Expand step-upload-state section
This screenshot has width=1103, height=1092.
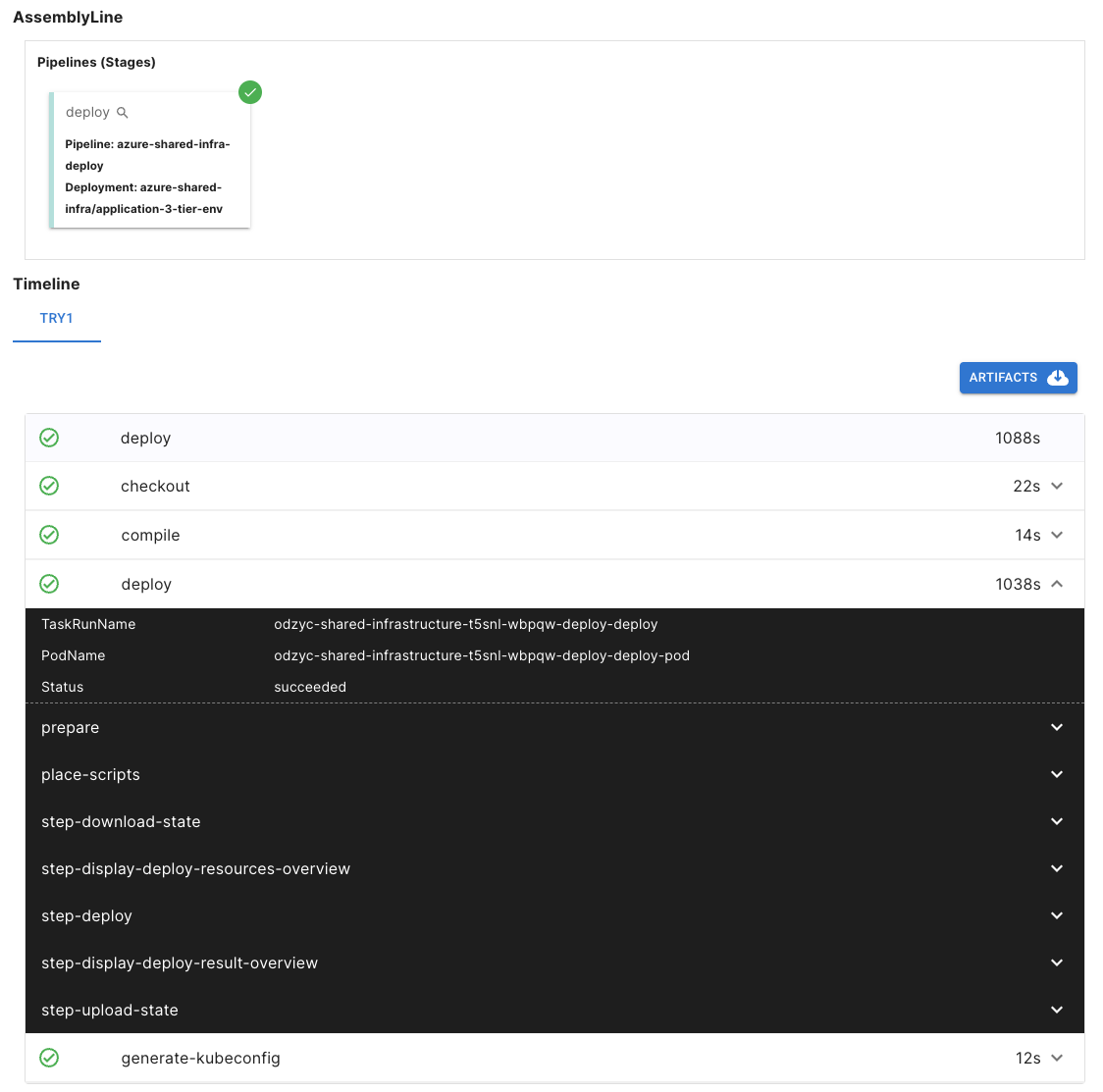1057,1010
